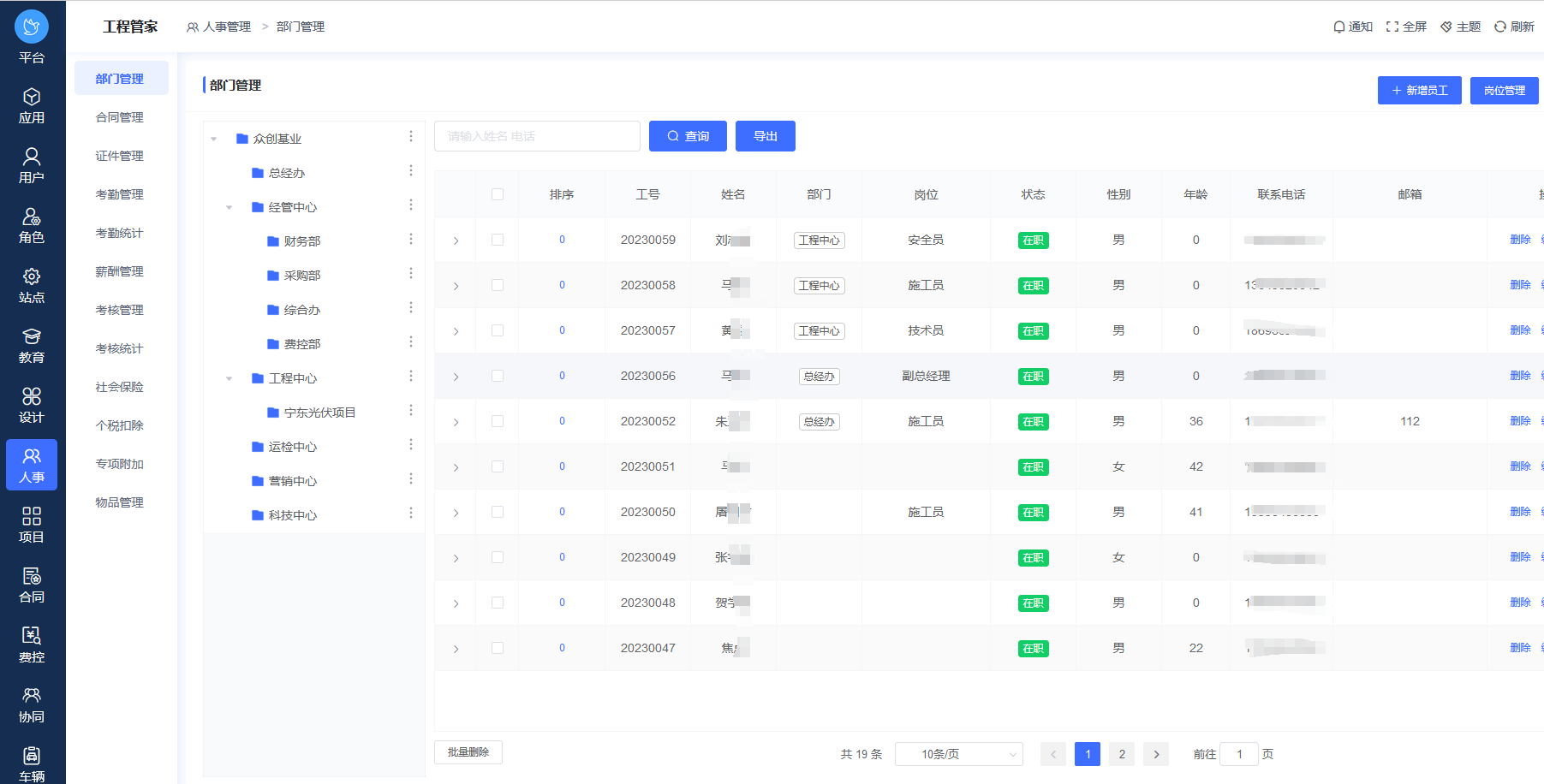Click the 刷新 refresh icon
This screenshot has width=1544, height=784.
pos(1500,27)
